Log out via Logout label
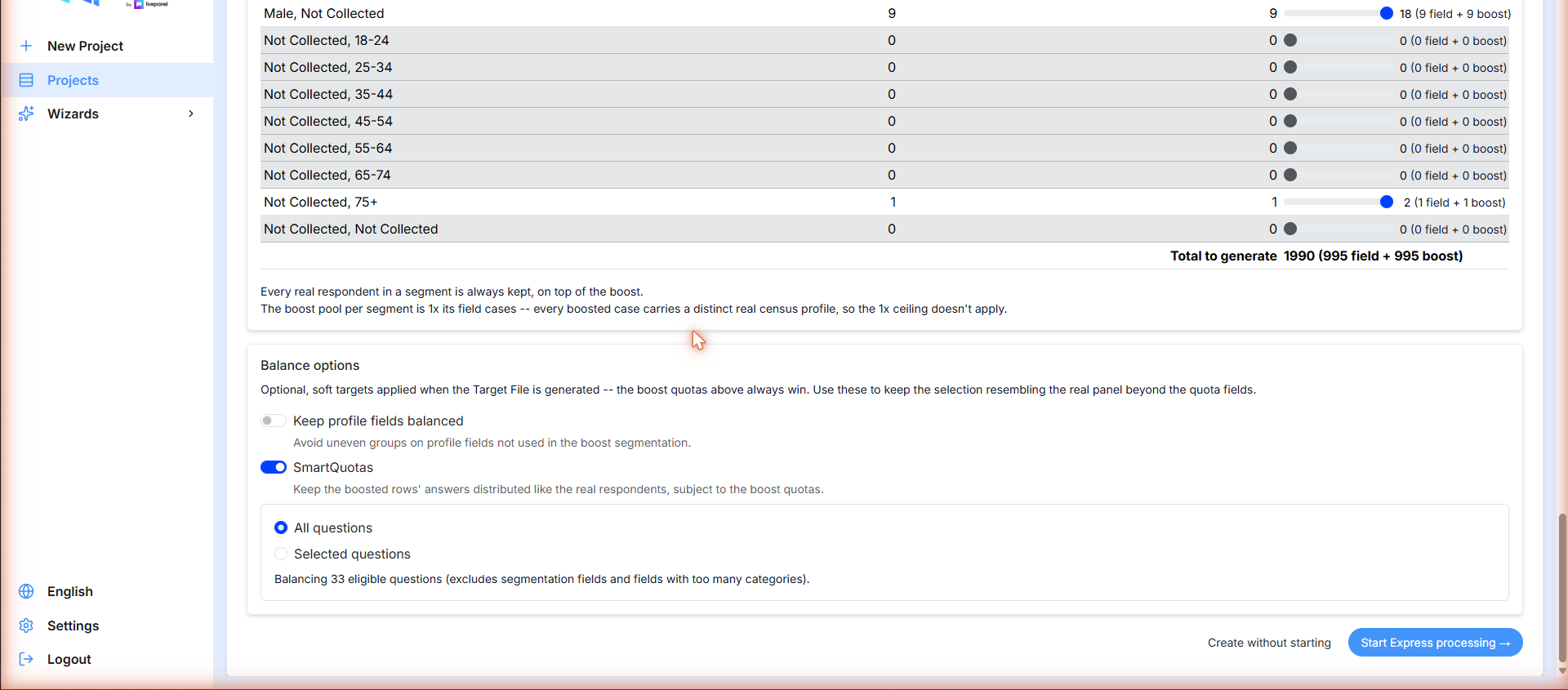This screenshot has width=1568, height=690. (69, 659)
